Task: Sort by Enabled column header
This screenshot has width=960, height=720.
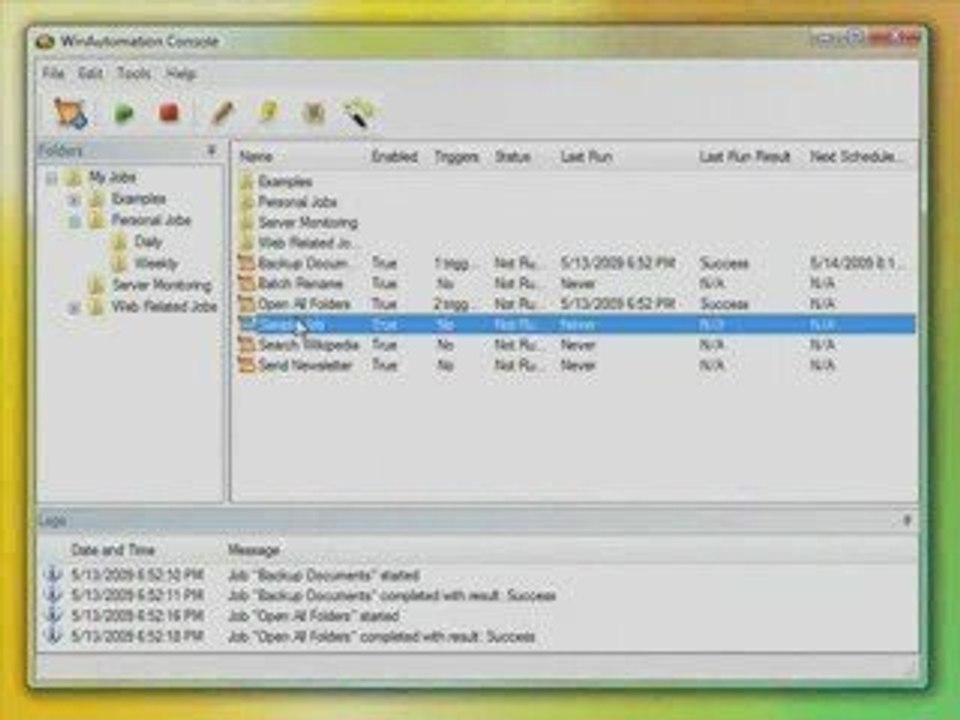Action: point(395,157)
